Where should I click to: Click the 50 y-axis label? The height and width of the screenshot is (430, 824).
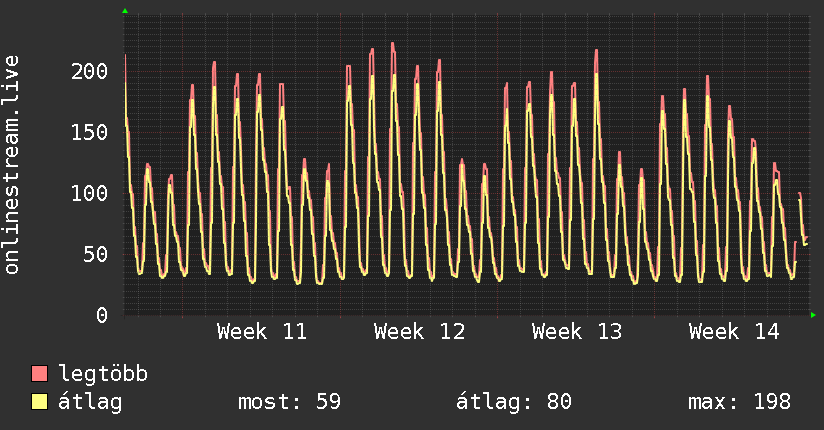(96, 254)
